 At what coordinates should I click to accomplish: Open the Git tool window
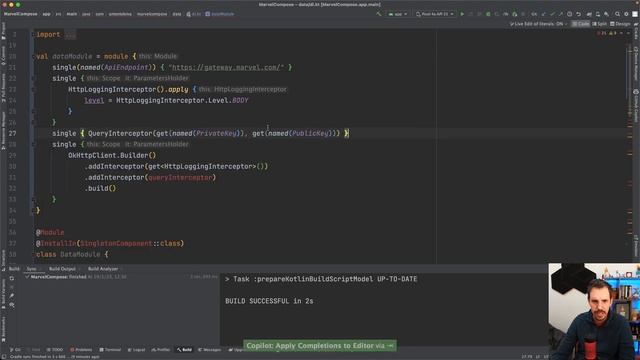[15, 350]
